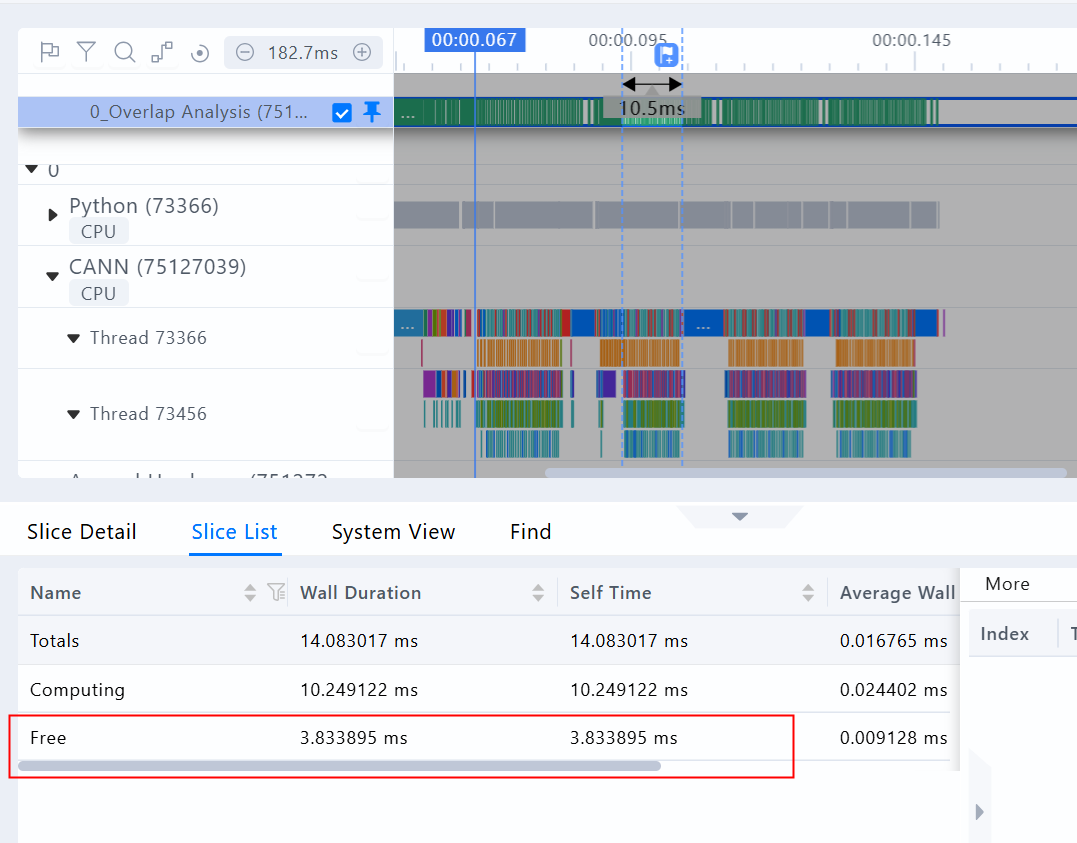Click the 00:00.067 time cursor label
The height and width of the screenshot is (843, 1077).
click(x=475, y=40)
